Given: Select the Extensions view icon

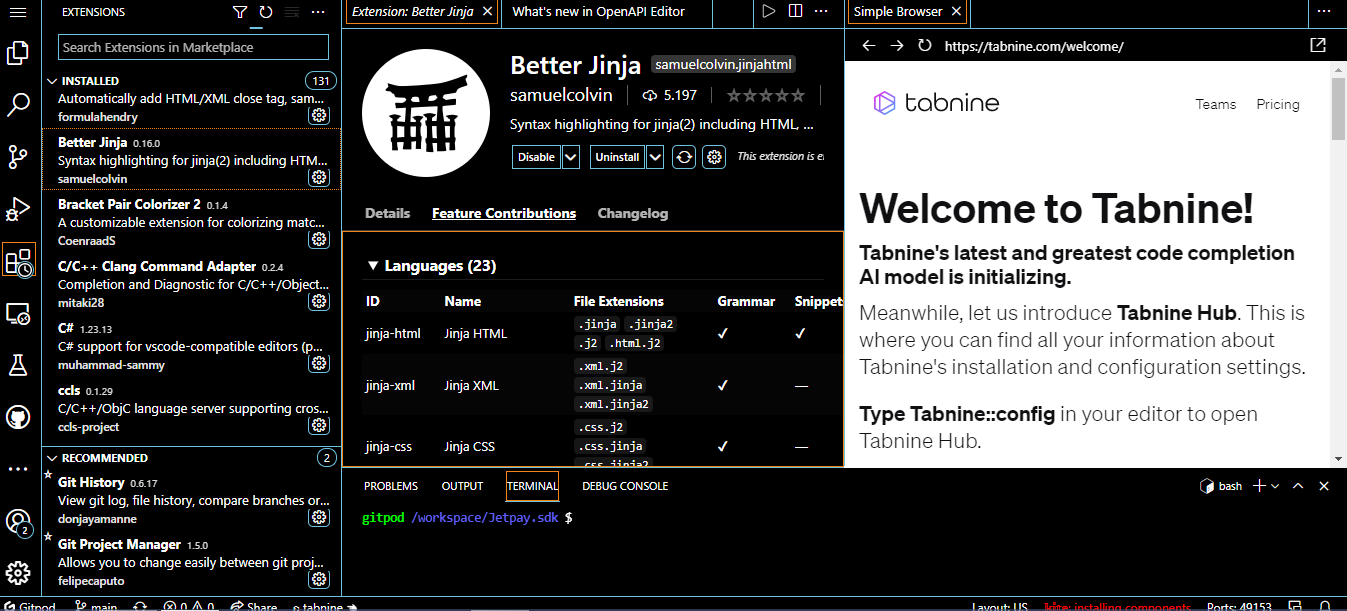Looking at the screenshot, I should [x=18, y=262].
